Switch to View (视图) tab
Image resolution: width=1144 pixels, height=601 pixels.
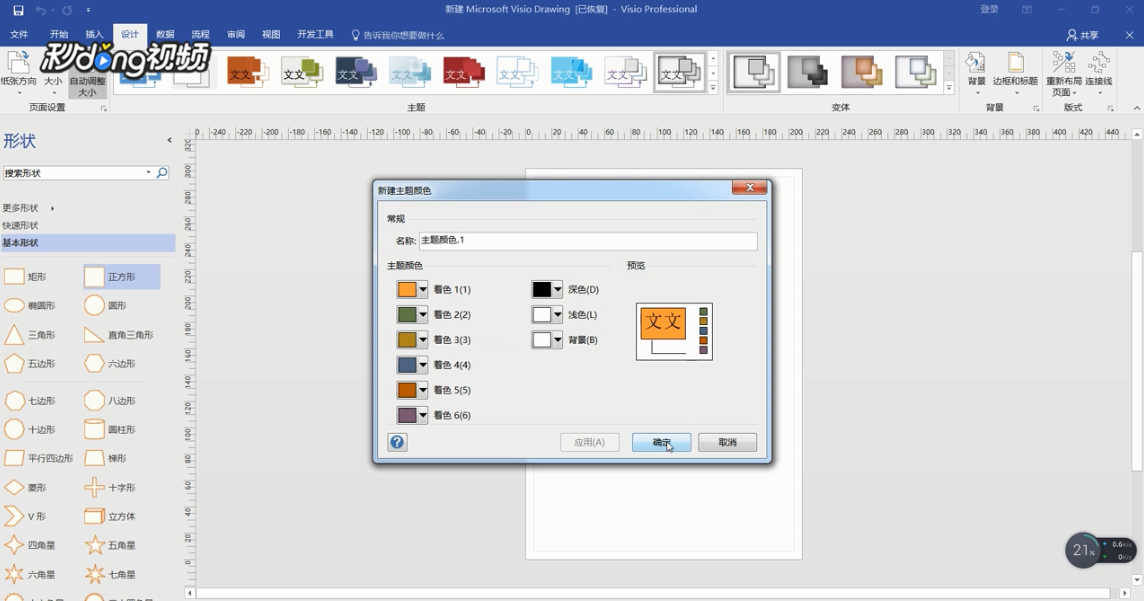(x=271, y=34)
